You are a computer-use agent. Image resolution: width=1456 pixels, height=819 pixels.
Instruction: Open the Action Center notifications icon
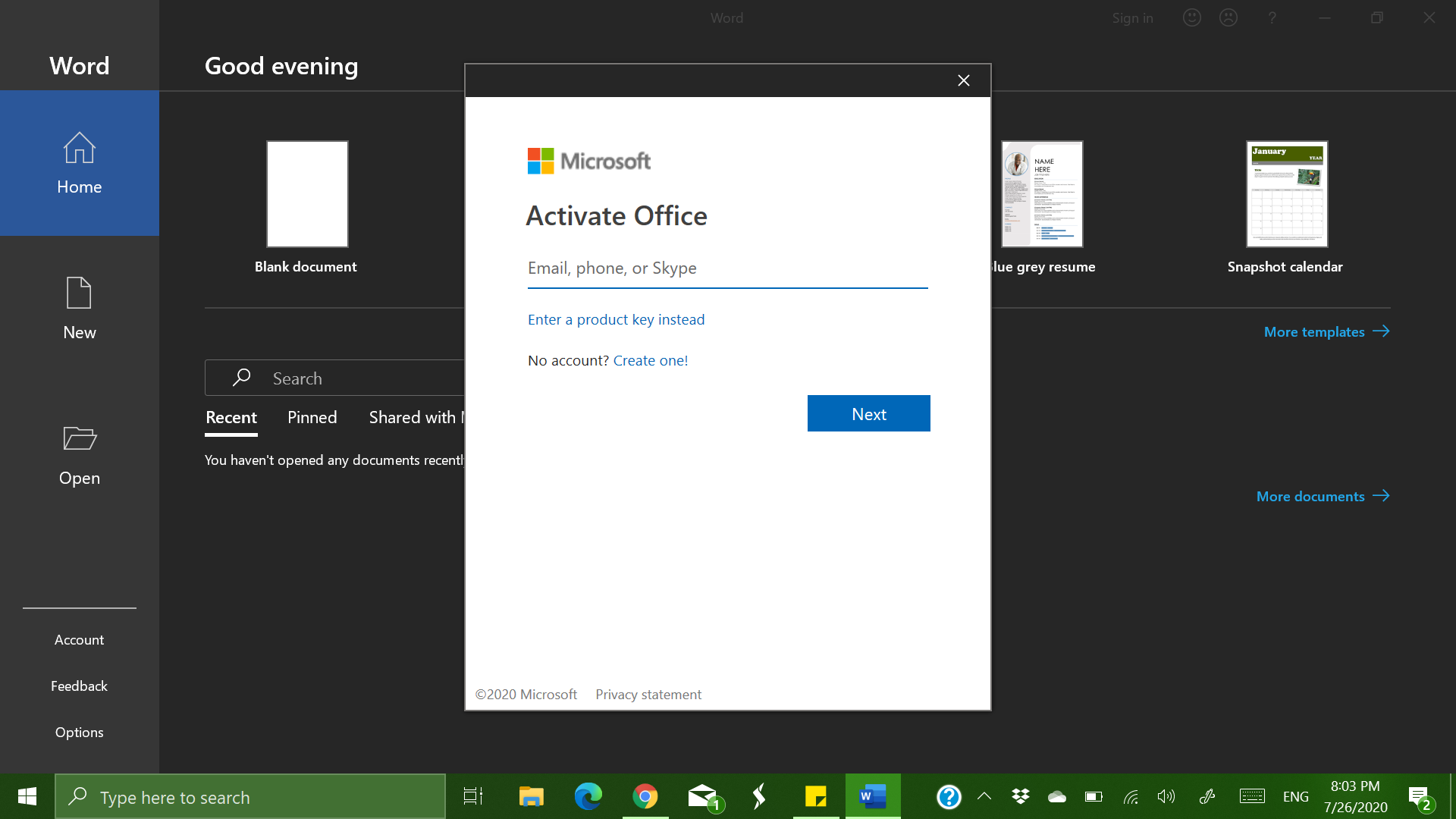click(x=1420, y=798)
